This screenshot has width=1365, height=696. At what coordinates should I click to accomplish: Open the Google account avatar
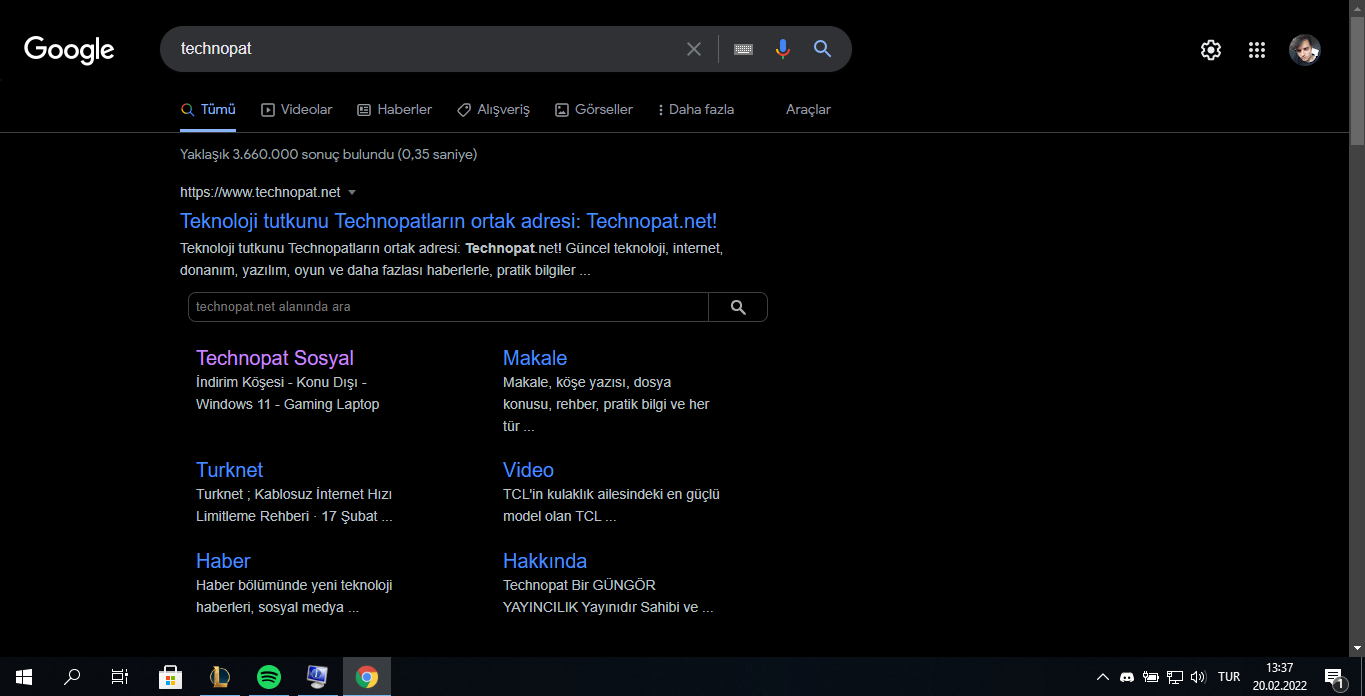(x=1305, y=50)
